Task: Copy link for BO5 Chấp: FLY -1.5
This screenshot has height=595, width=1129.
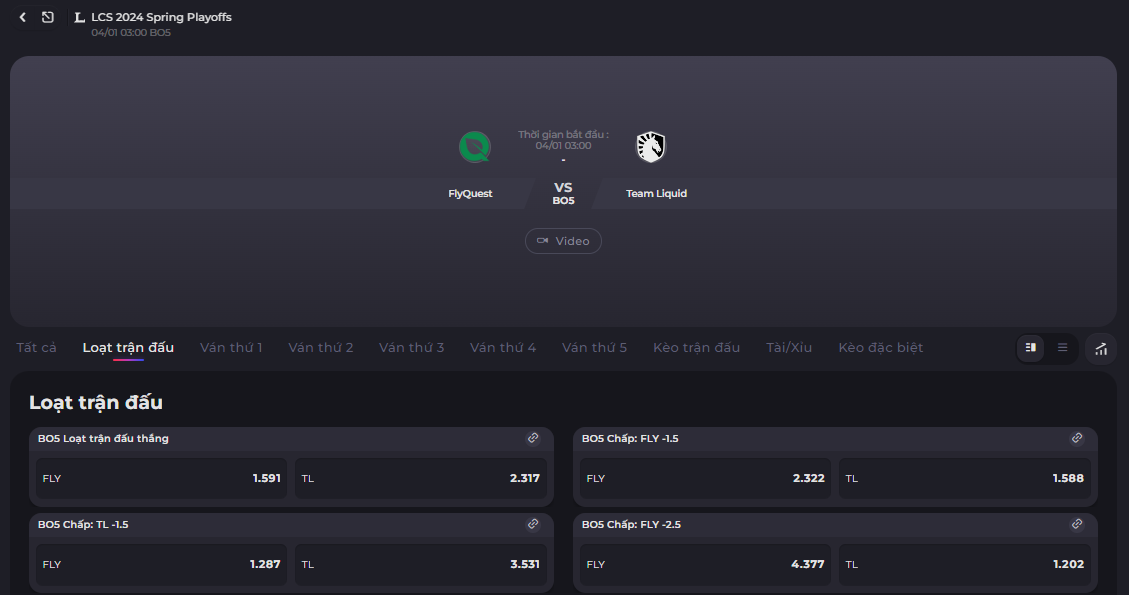Action: click(1077, 438)
